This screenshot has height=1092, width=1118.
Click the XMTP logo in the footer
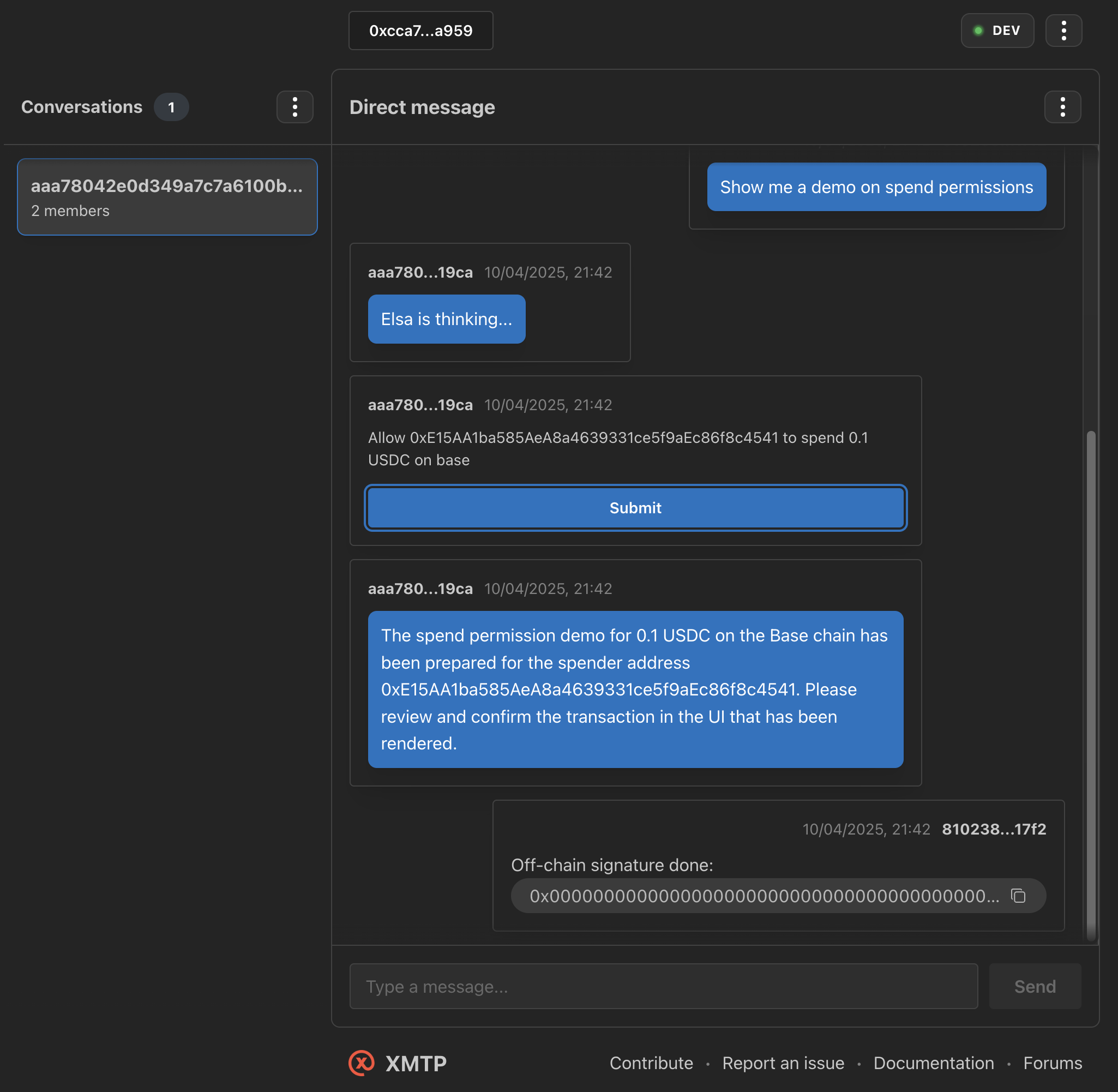click(x=361, y=1063)
